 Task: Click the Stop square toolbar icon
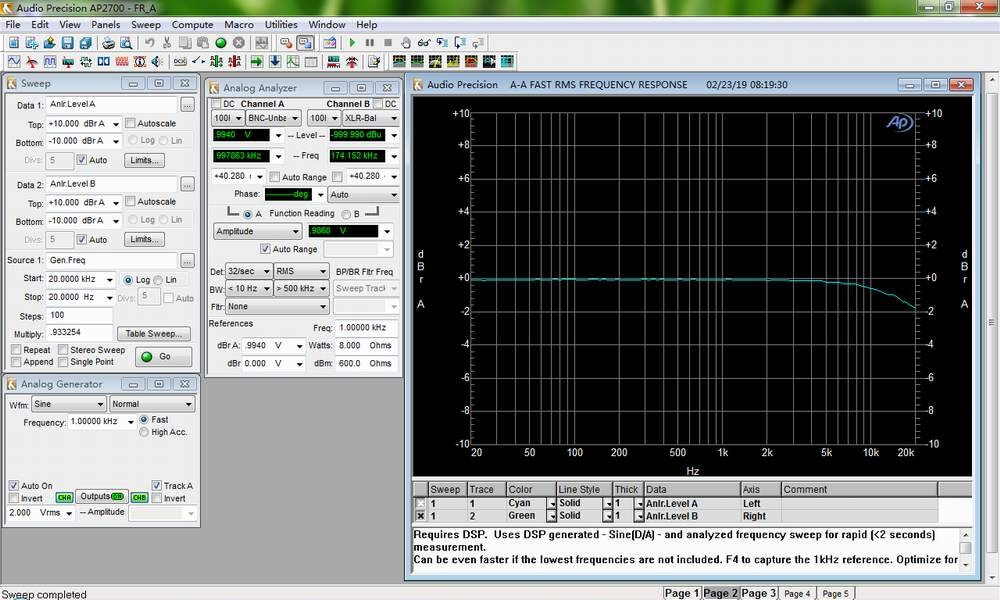point(388,43)
